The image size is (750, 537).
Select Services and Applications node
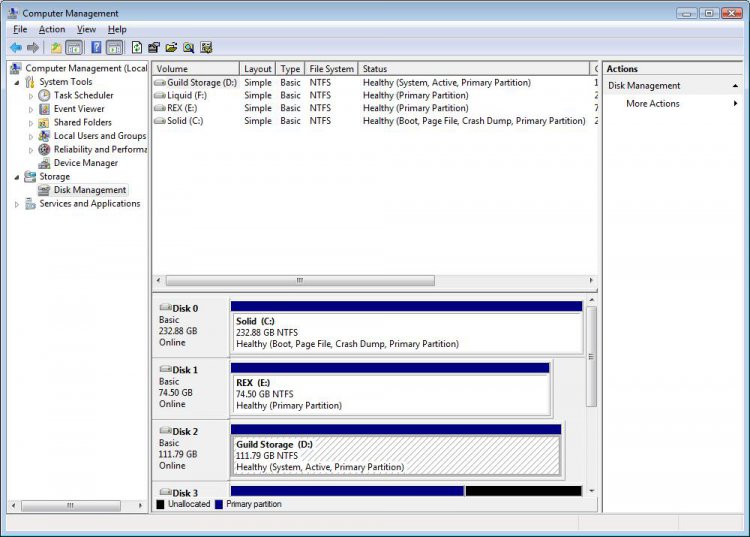click(x=89, y=204)
